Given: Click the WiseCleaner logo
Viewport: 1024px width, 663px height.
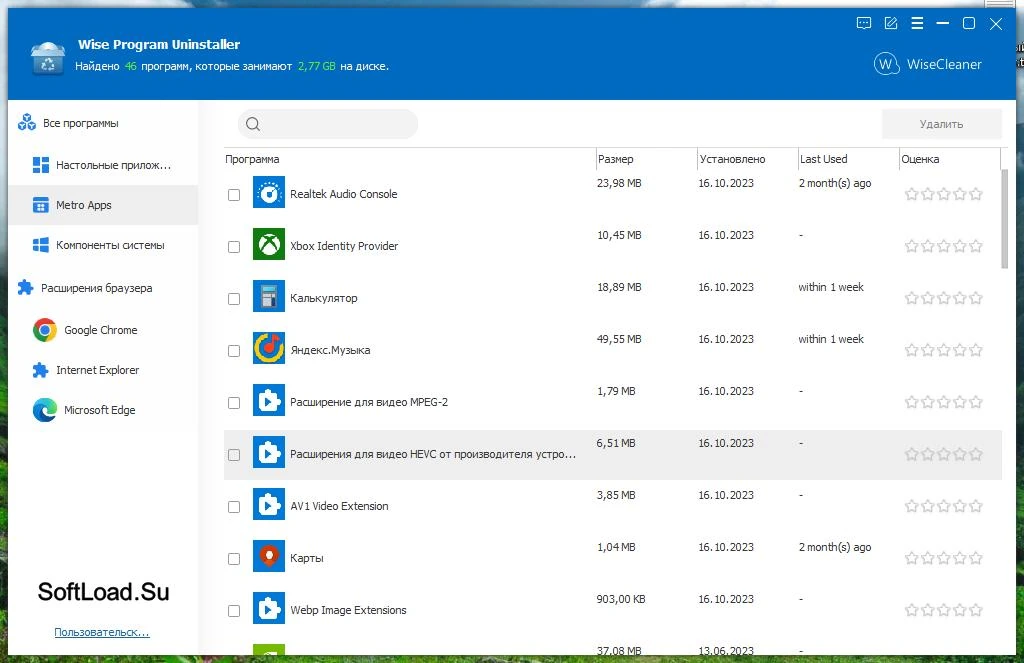Looking at the screenshot, I should (927, 64).
